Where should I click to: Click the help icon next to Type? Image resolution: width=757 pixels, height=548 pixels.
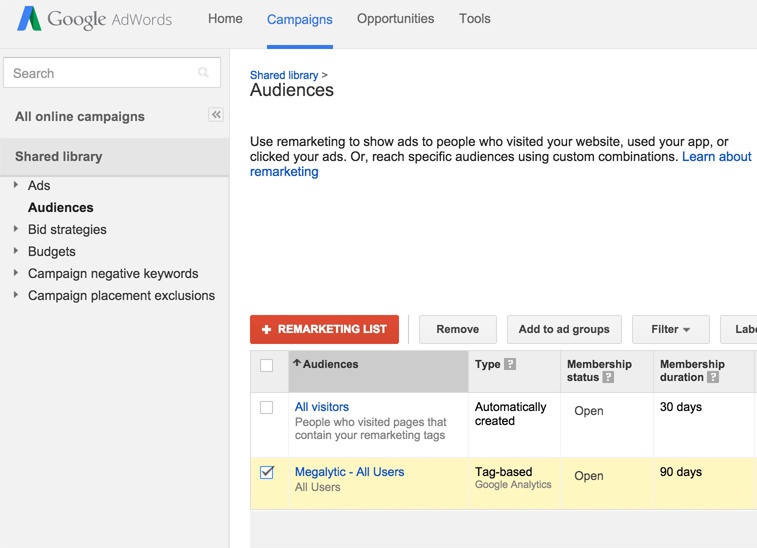coord(510,365)
